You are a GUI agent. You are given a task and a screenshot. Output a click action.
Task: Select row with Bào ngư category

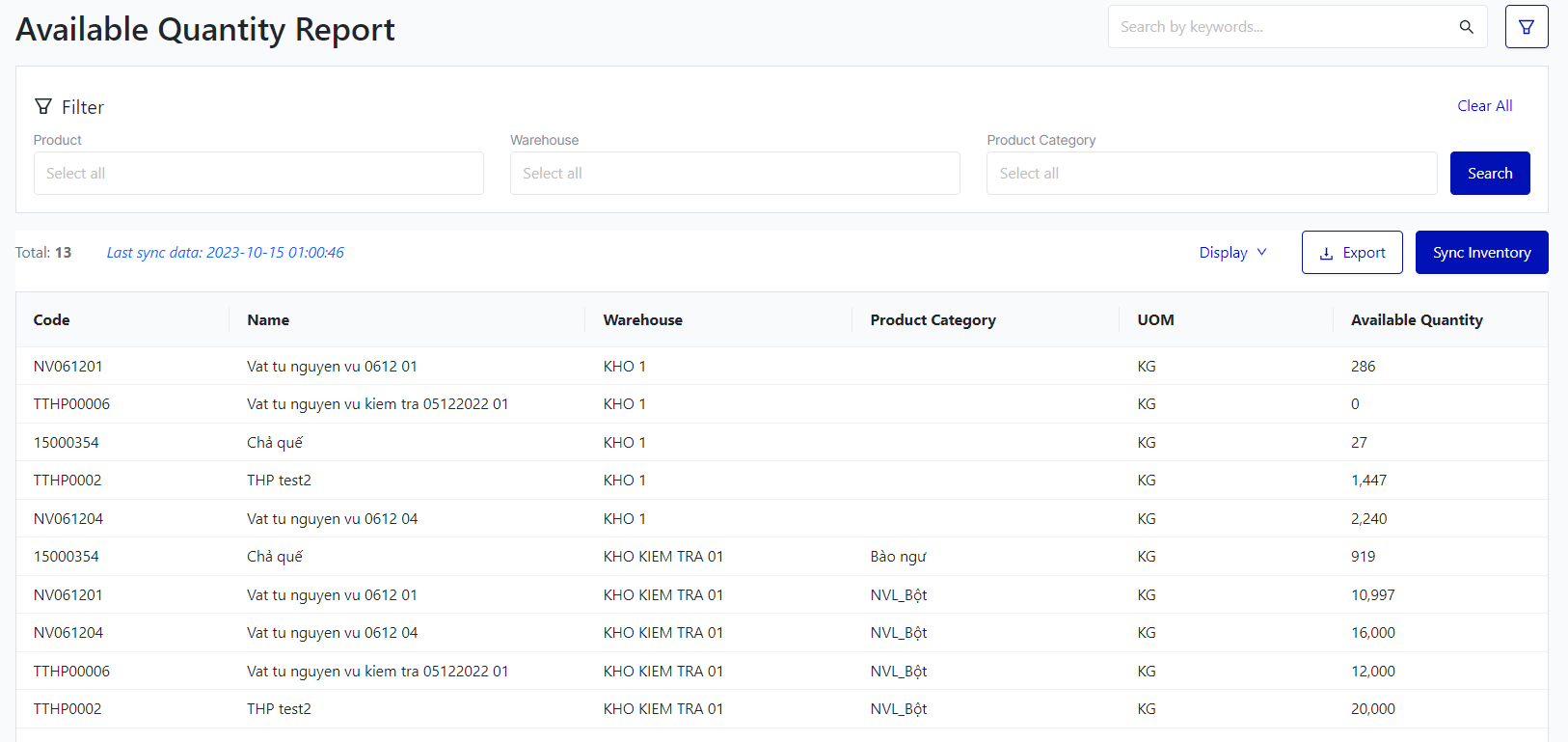click(898, 557)
